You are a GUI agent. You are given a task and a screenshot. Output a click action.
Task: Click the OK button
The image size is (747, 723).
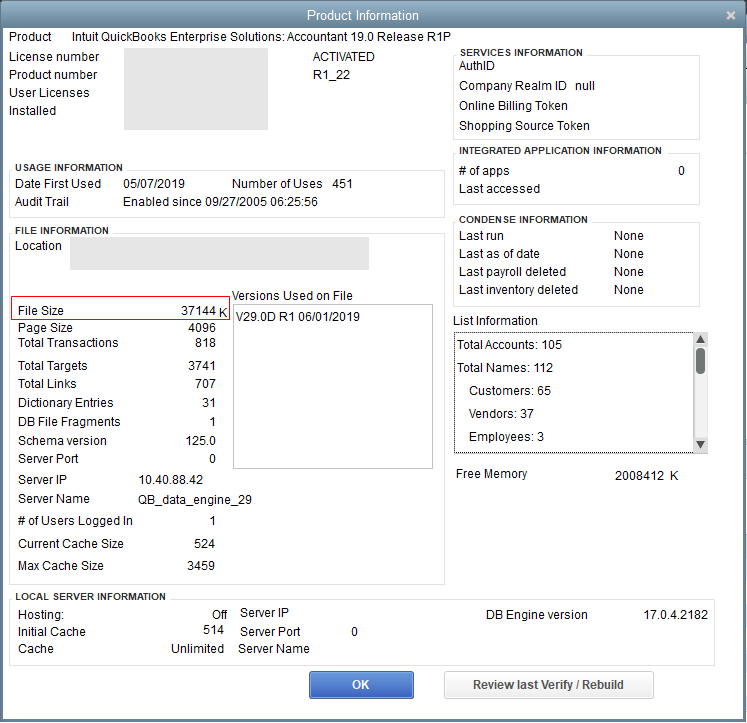tap(361, 685)
